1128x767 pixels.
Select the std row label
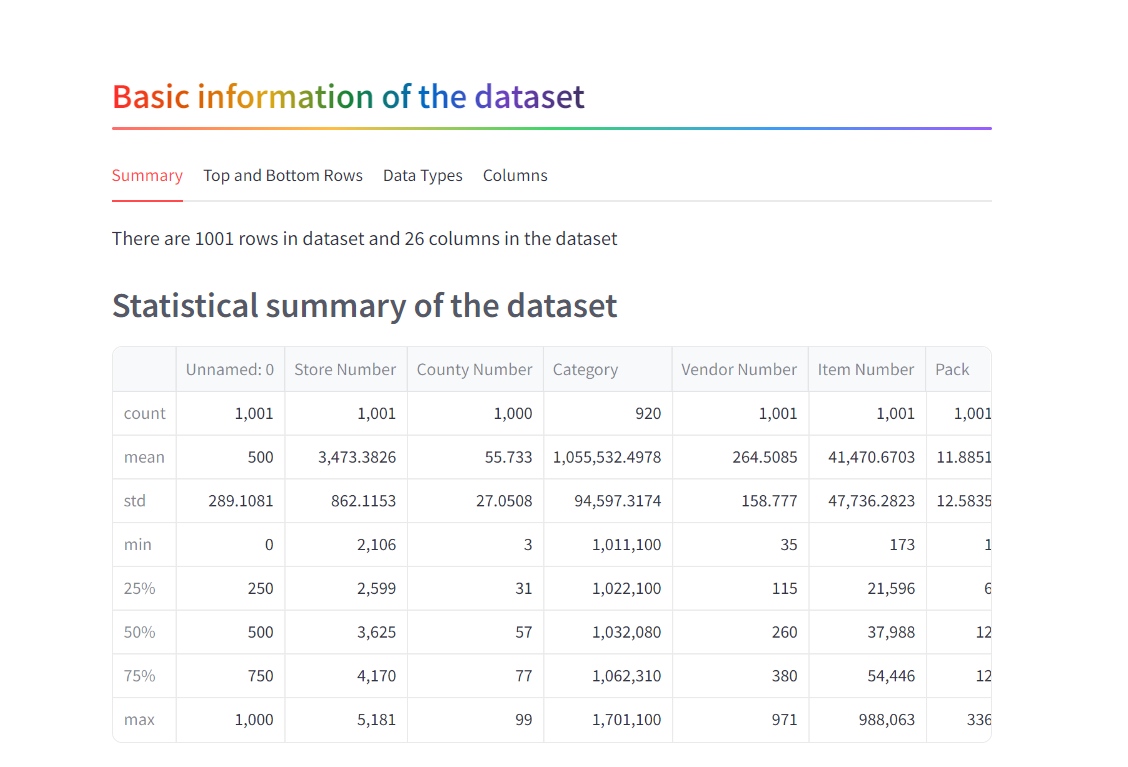point(134,501)
